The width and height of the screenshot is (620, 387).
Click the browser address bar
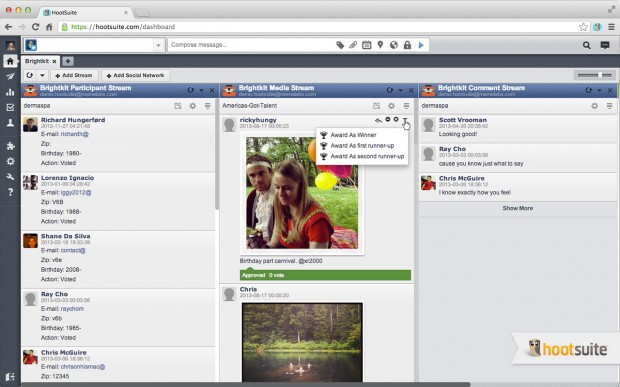318,27
